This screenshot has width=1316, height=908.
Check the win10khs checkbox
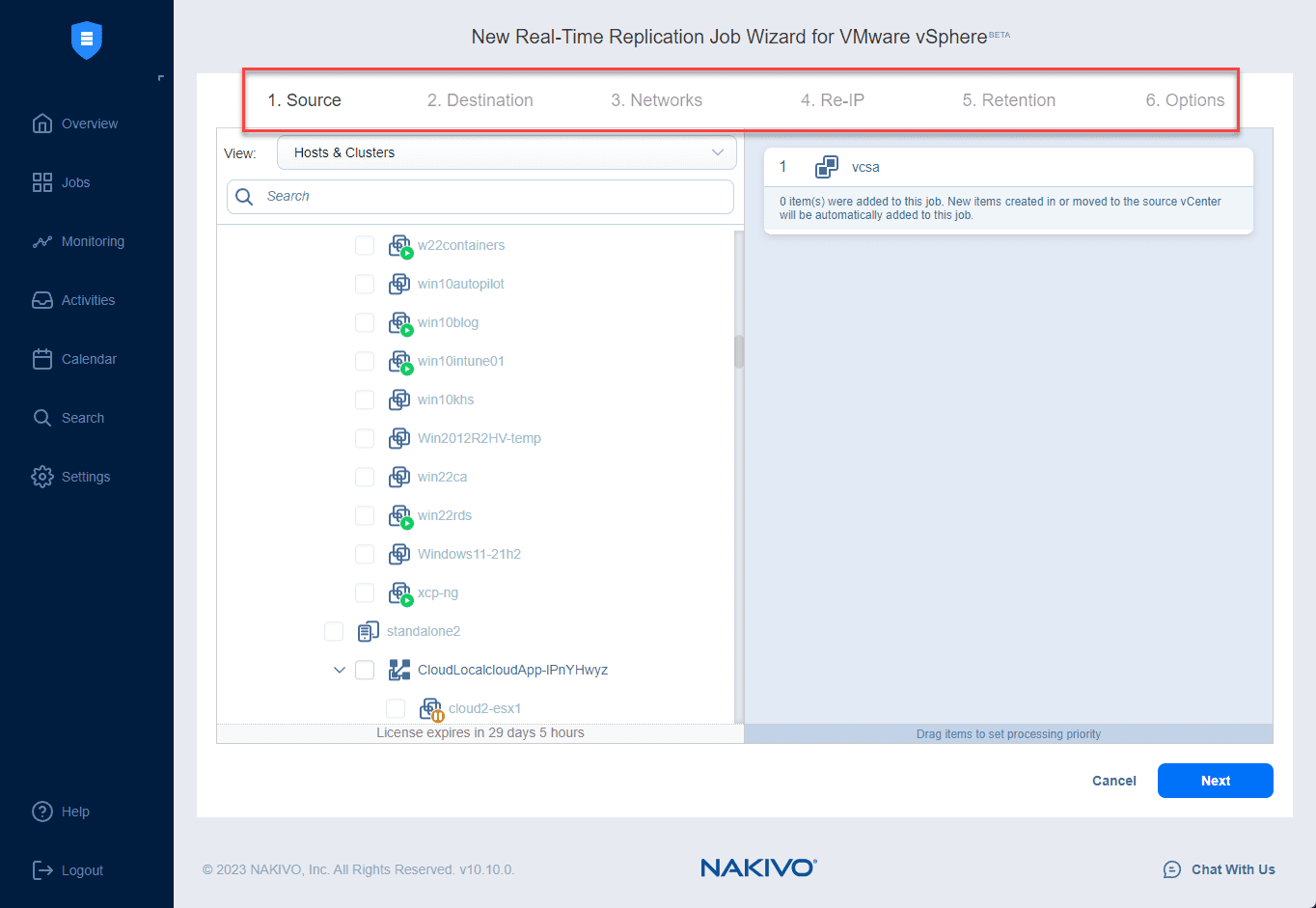point(365,399)
